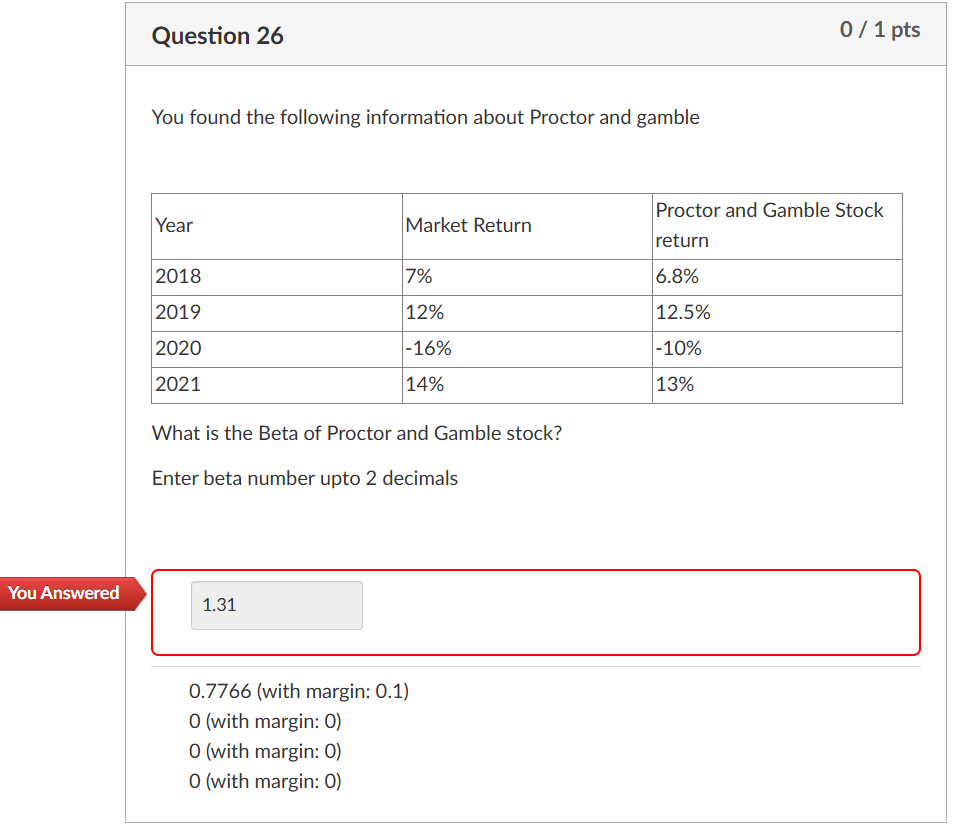The width and height of the screenshot is (958, 825).
Task: Click the Year column header
Action: (173, 225)
